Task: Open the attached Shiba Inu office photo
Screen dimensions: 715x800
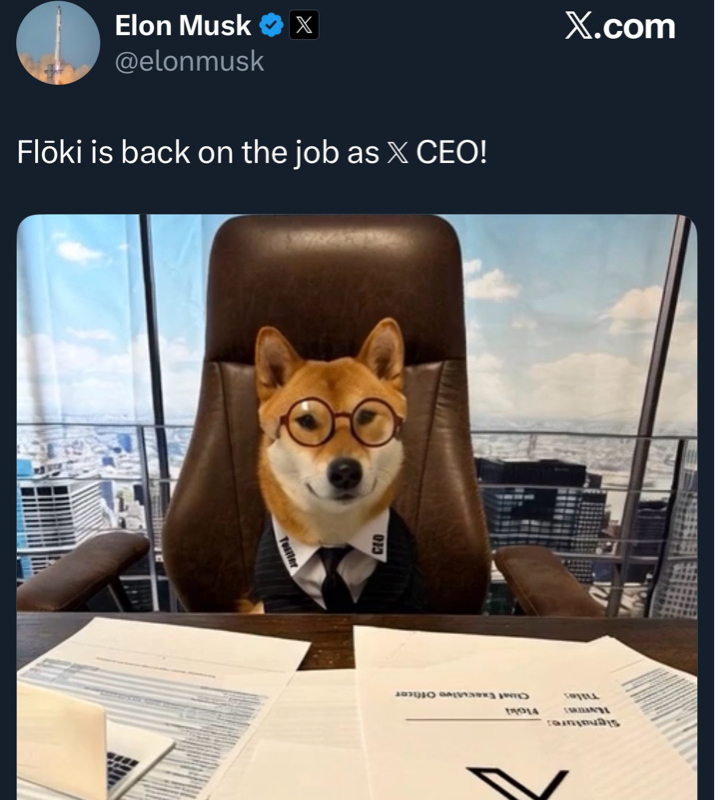Action: click(x=357, y=507)
